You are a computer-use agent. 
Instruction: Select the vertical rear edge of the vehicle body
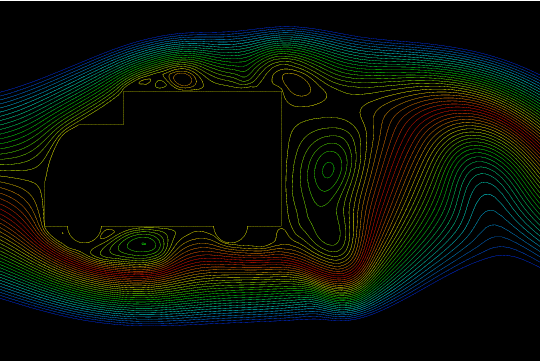[282, 159]
